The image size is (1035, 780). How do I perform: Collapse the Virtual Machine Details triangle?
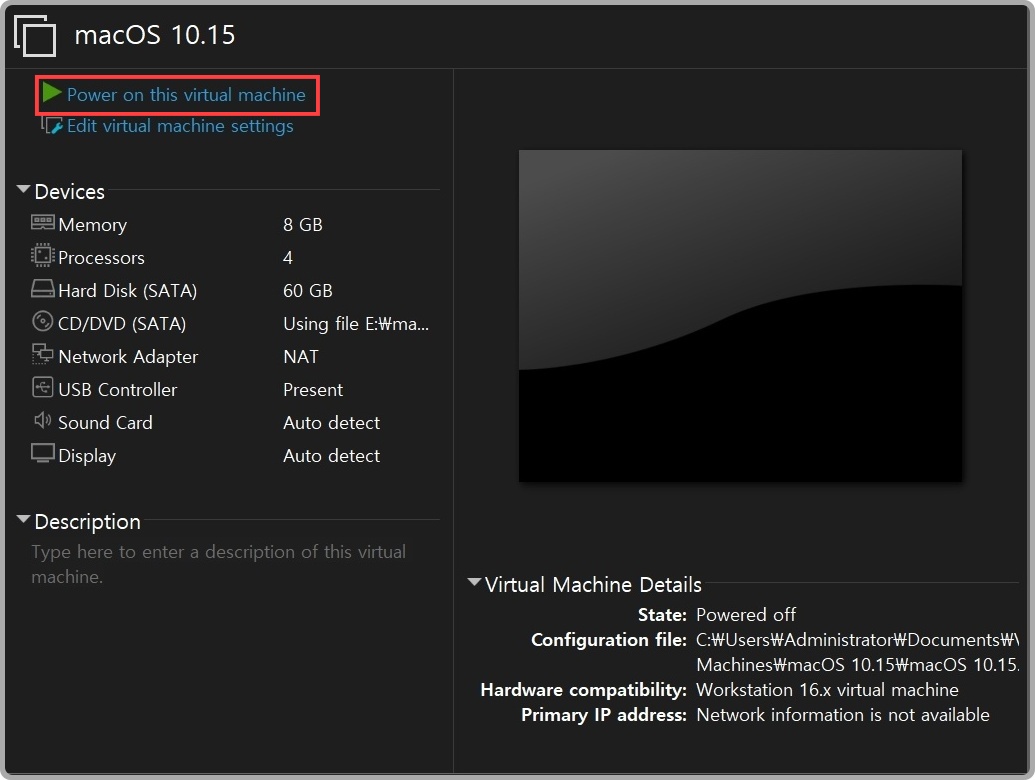pyautogui.click(x=474, y=582)
